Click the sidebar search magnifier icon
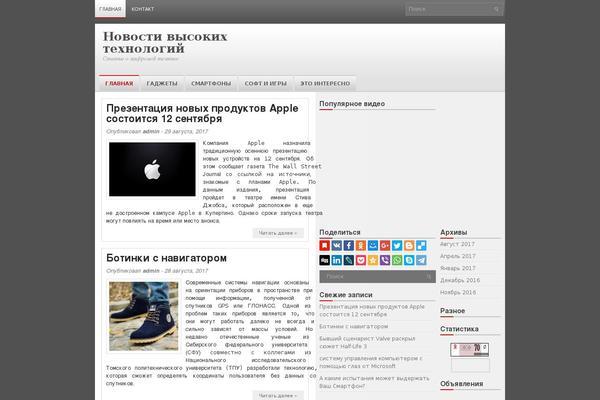Screen dimensions: 600x400 pos(428,276)
